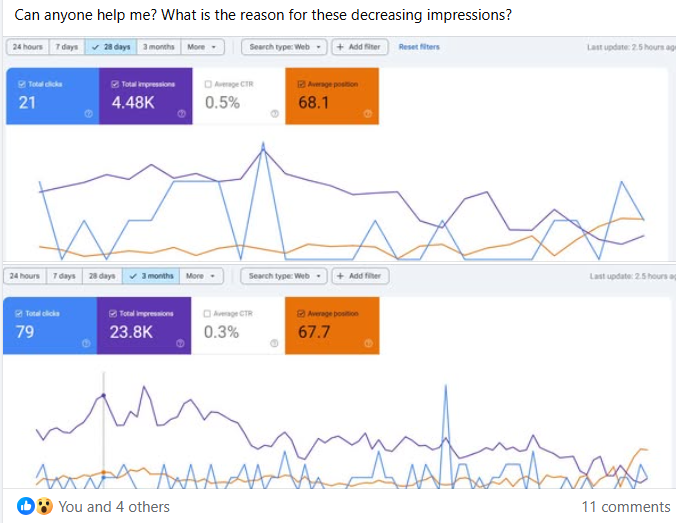Click help icon on the 67.7 position card
This screenshot has height=523, width=676.
pos(367,343)
